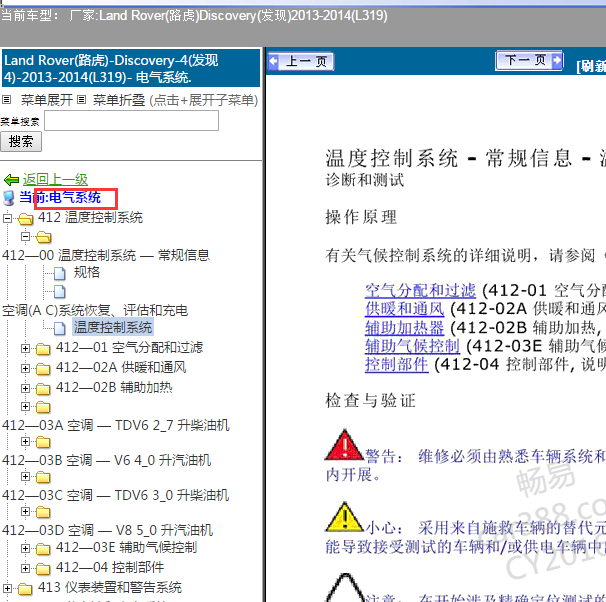Click the 412—01 空气分配和过滤 folder icon

point(43,349)
